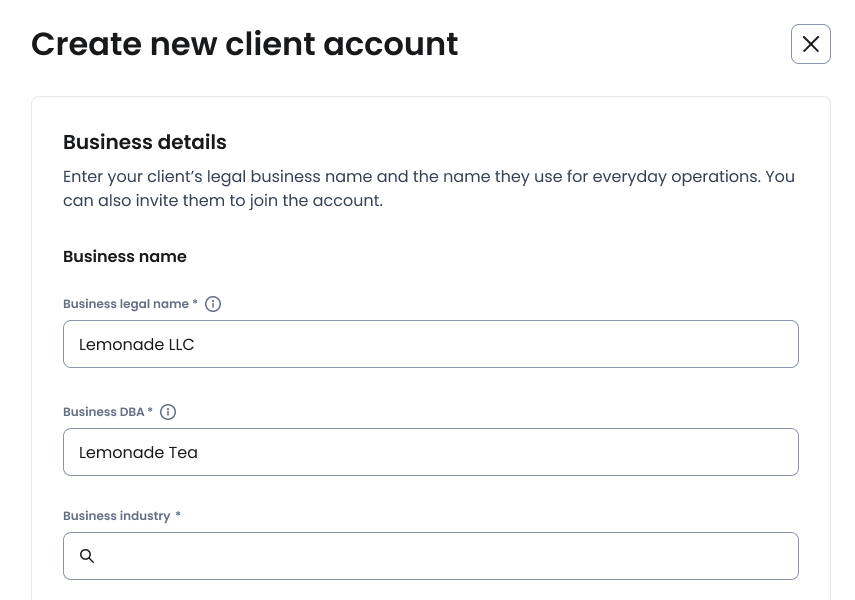Click the "Lemonade LLC" text value
The height and width of the screenshot is (600, 855).
pos(137,345)
